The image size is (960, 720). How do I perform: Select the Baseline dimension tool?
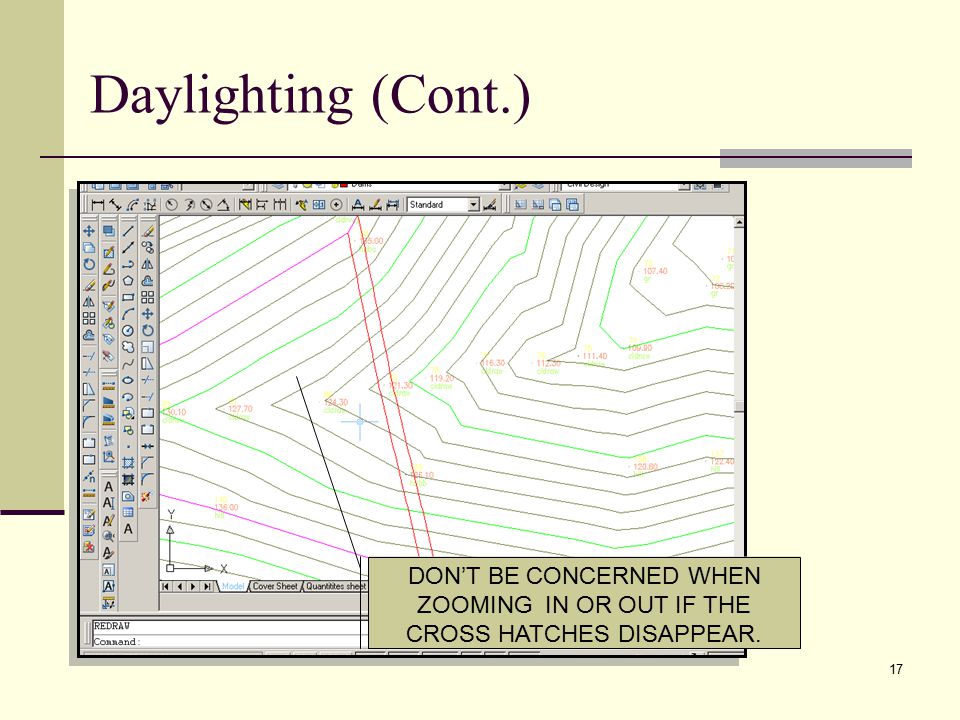tap(262, 204)
